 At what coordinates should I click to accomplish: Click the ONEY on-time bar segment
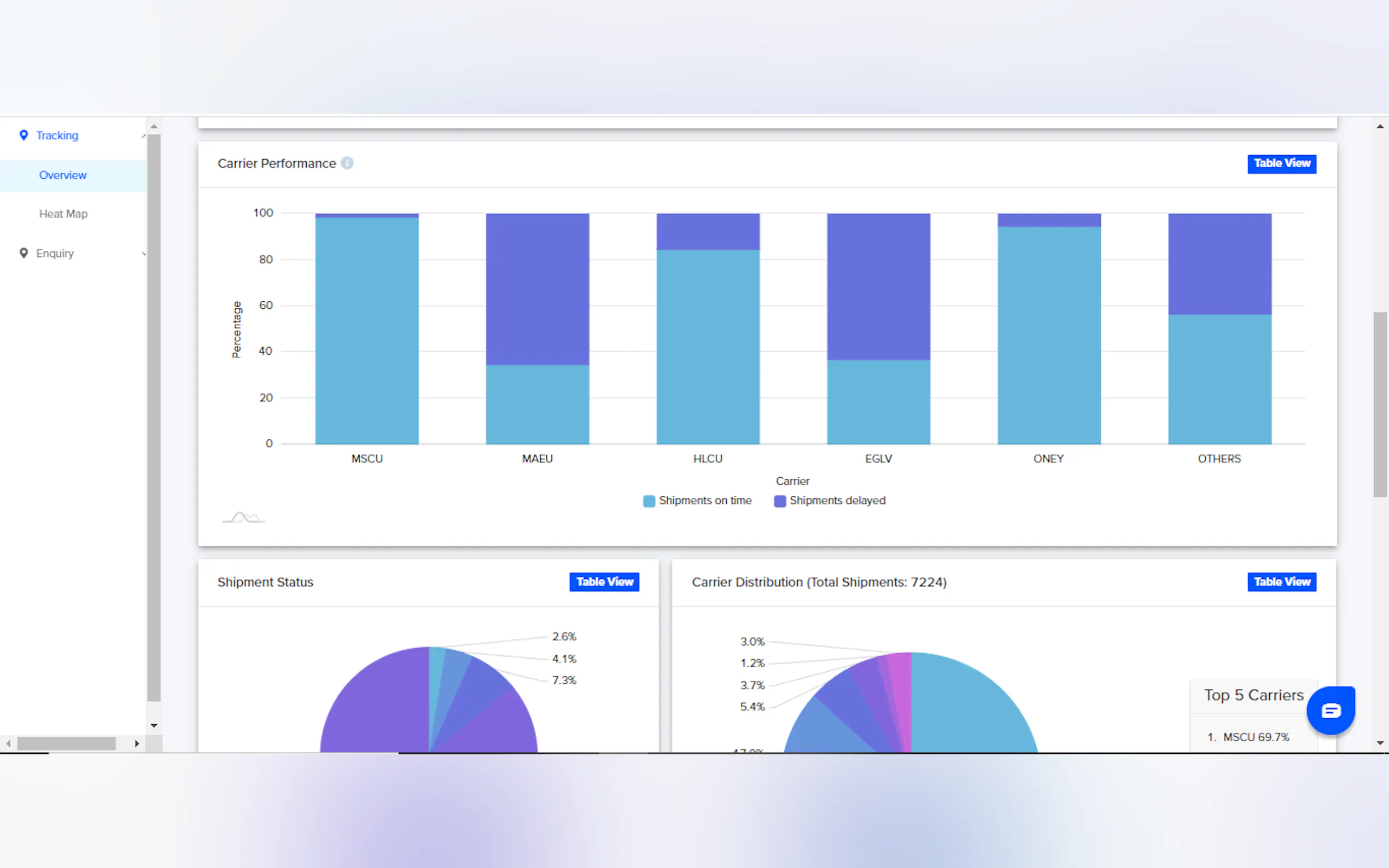1049,335
